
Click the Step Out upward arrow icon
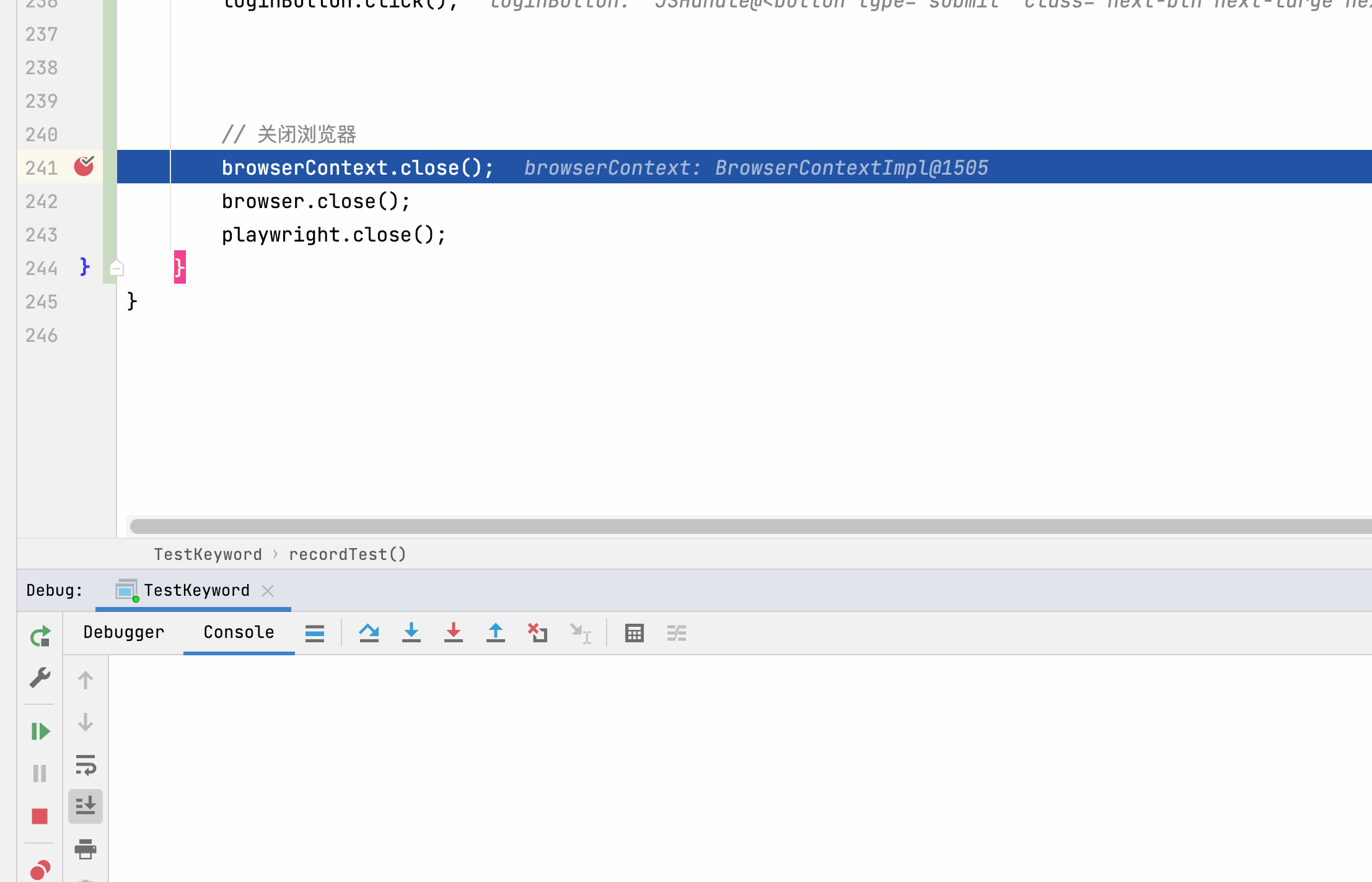pos(495,632)
